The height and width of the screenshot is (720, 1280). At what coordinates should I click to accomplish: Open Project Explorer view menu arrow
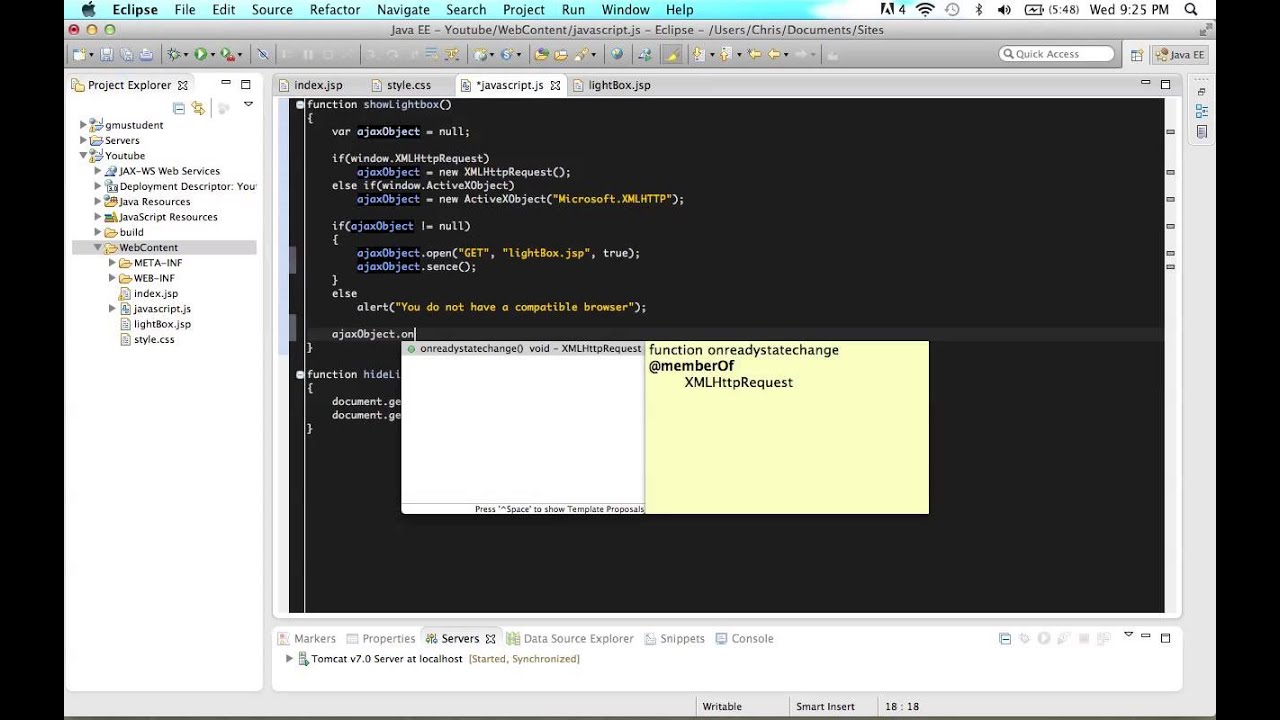(x=248, y=104)
